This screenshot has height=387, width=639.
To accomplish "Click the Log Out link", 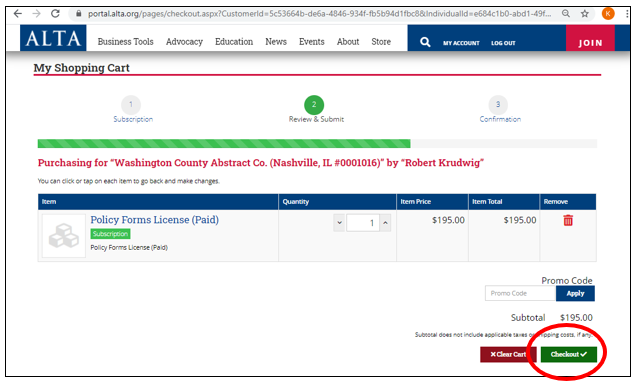I will [503, 43].
